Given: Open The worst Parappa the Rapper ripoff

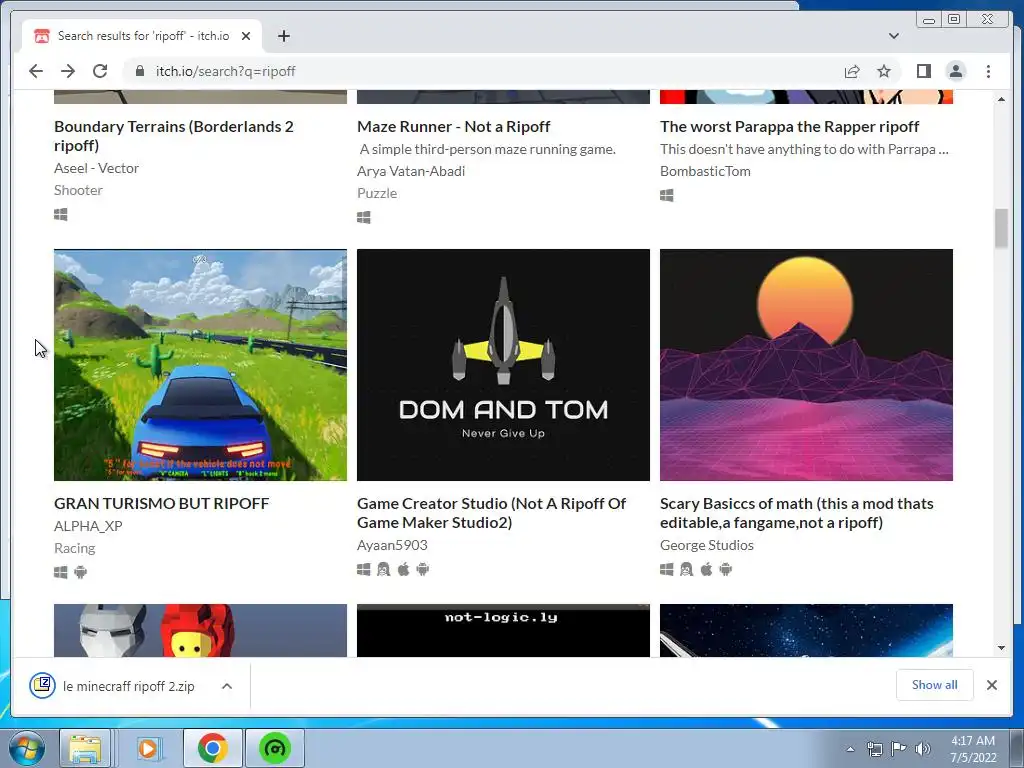Looking at the screenshot, I should [x=790, y=127].
